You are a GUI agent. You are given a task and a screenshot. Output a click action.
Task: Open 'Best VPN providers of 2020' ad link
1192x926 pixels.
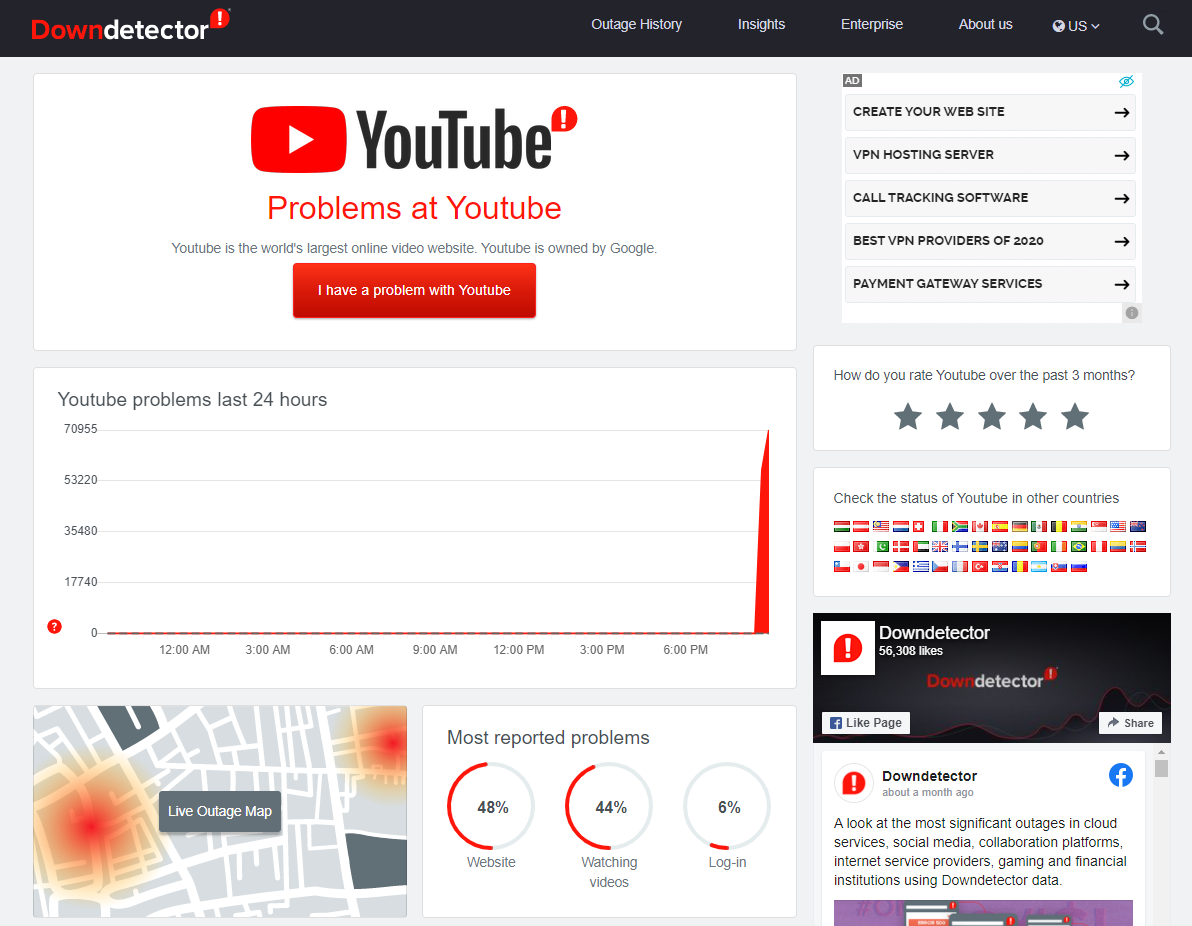click(990, 241)
